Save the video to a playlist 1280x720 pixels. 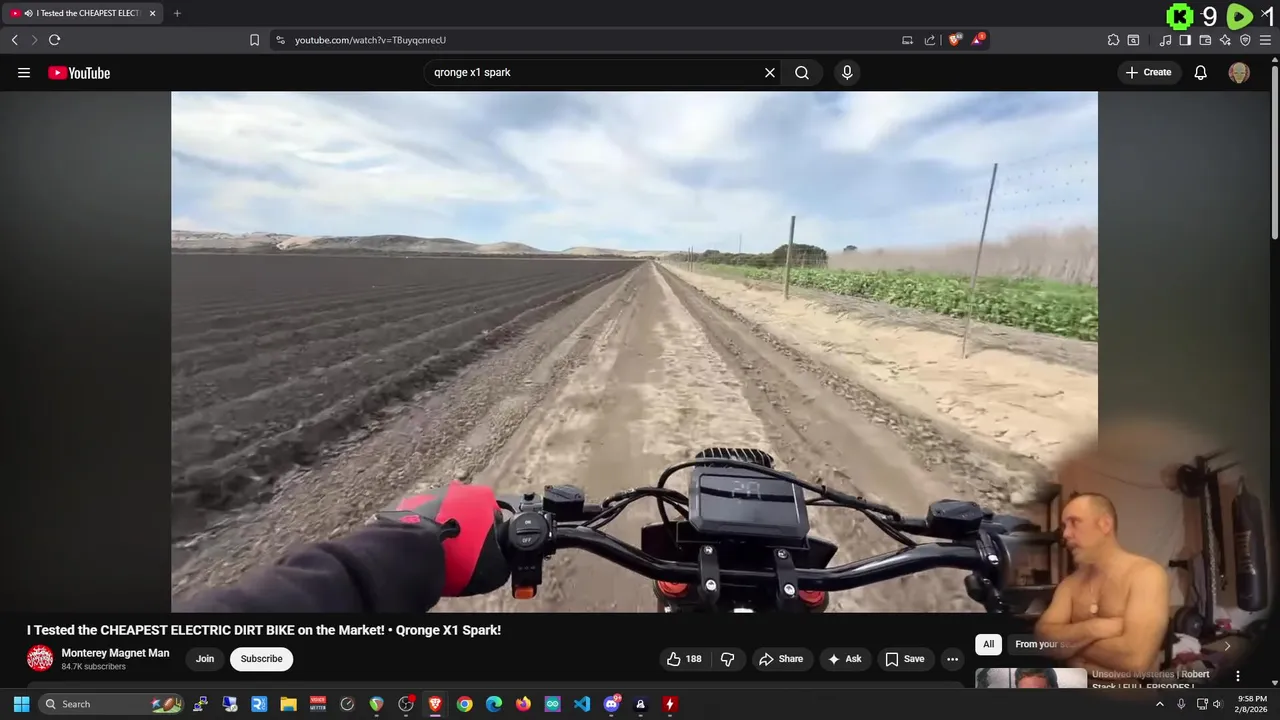click(904, 659)
